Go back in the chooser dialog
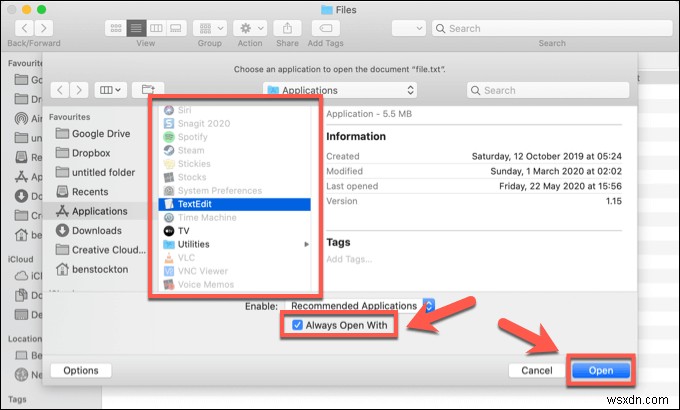Image resolution: width=680 pixels, height=410 pixels. click(60, 90)
